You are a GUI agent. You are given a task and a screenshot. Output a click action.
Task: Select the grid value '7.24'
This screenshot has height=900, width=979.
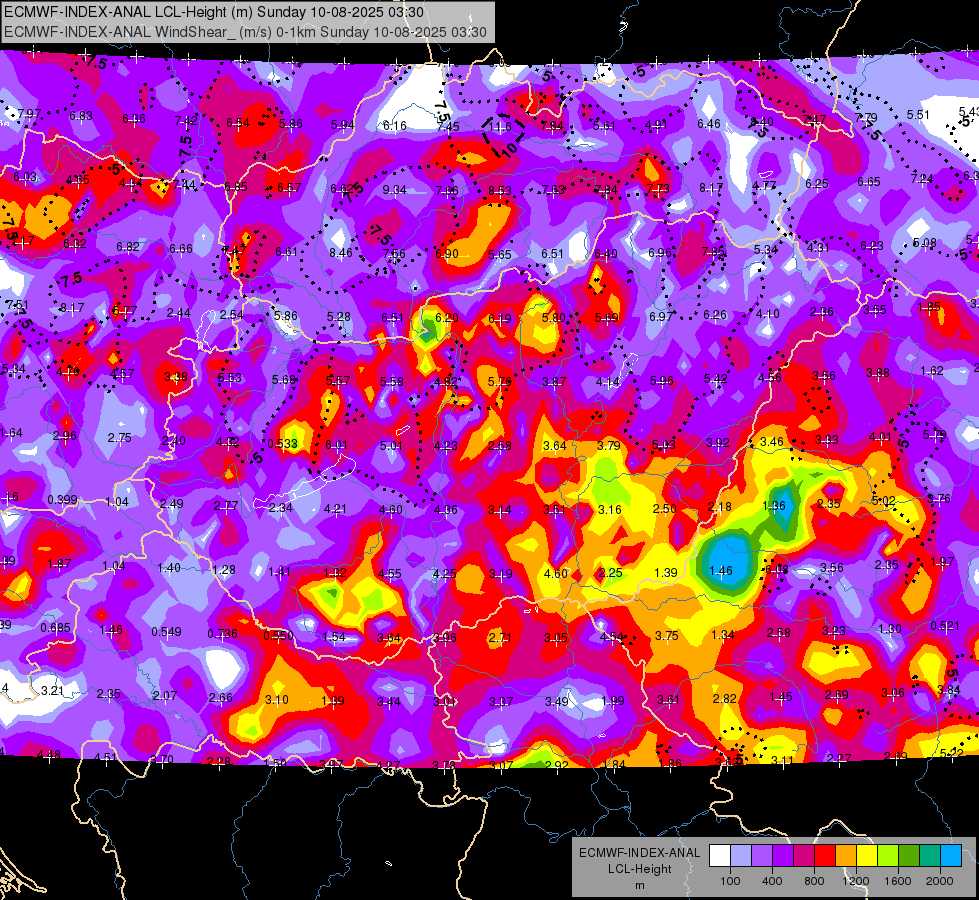[922, 178]
